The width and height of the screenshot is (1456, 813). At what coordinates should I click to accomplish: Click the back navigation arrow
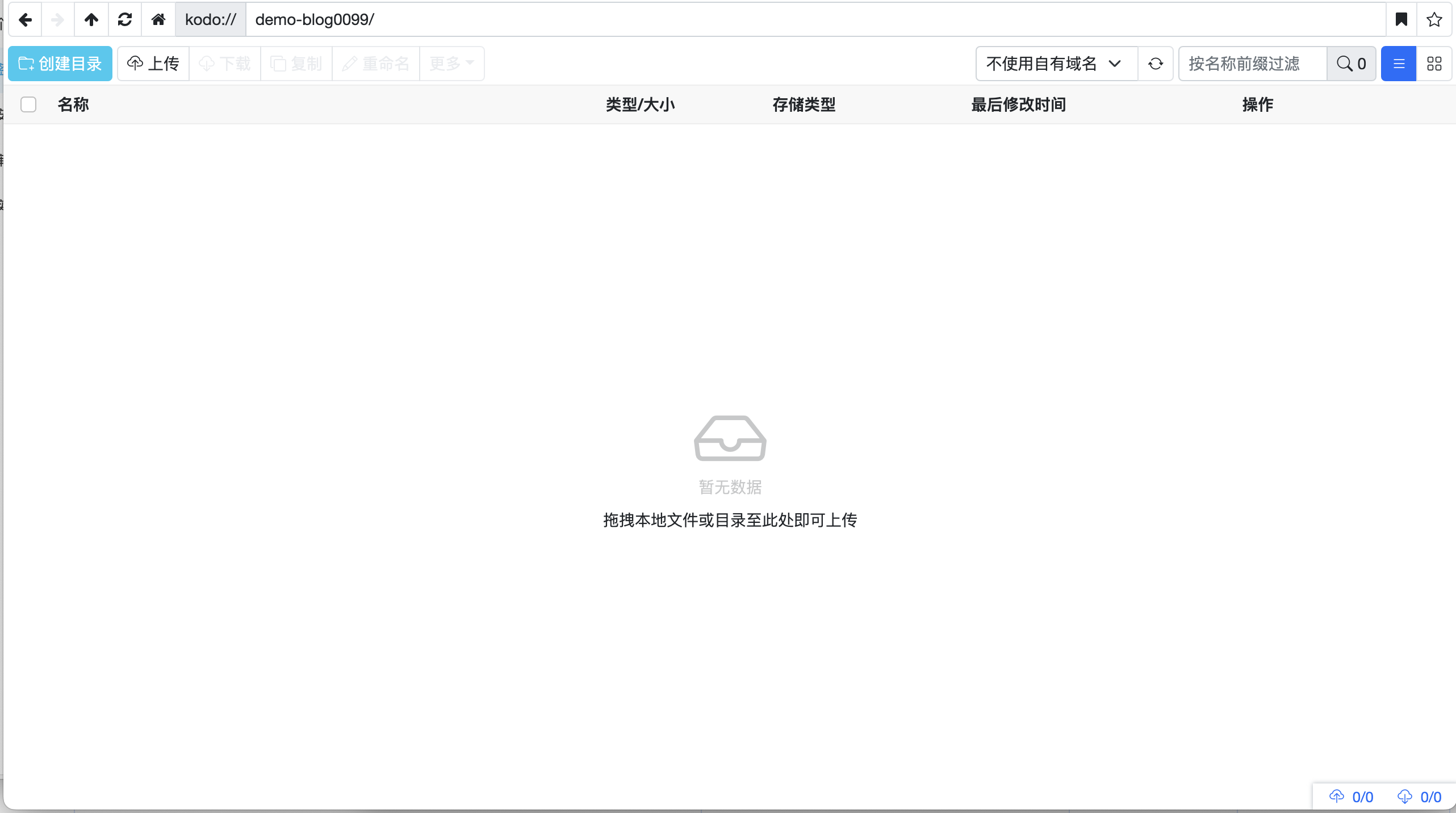coord(26,20)
